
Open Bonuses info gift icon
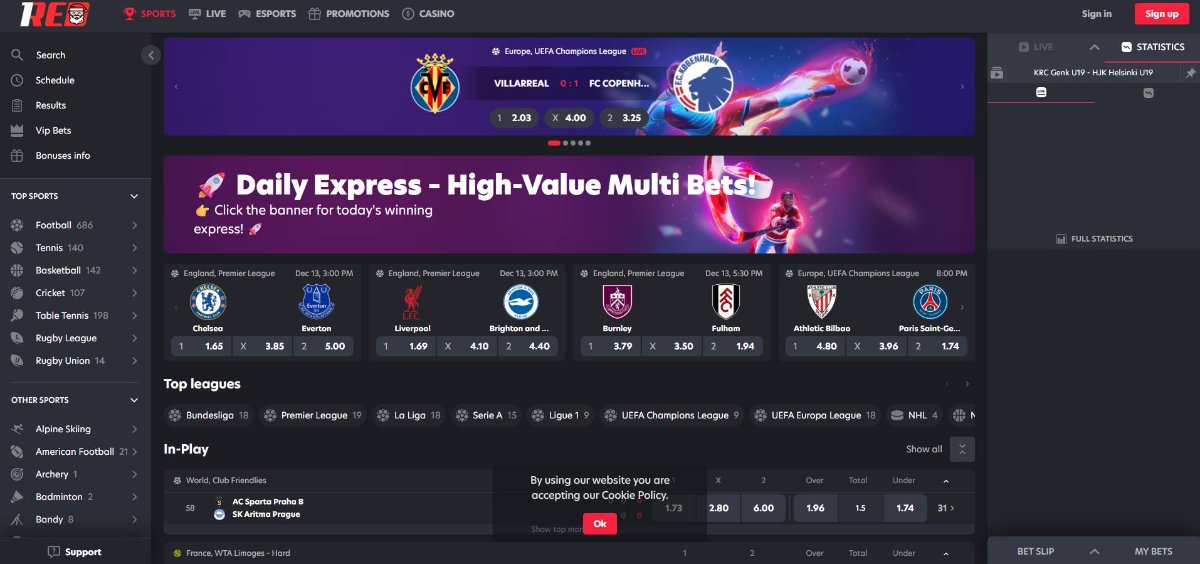16,155
